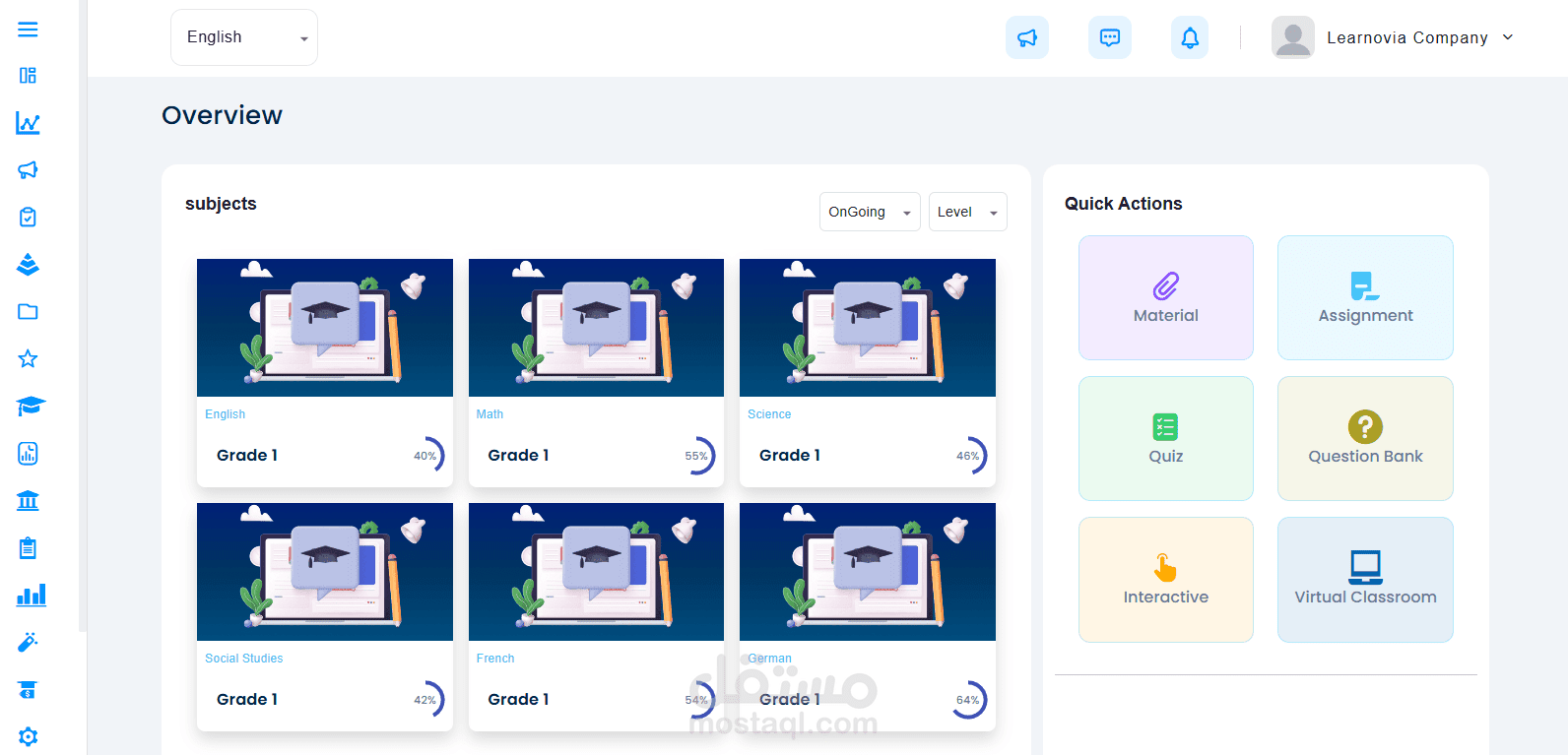The width and height of the screenshot is (1568, 755).
Task: Click the 64% progress ring for German
Action: (969, 700)
